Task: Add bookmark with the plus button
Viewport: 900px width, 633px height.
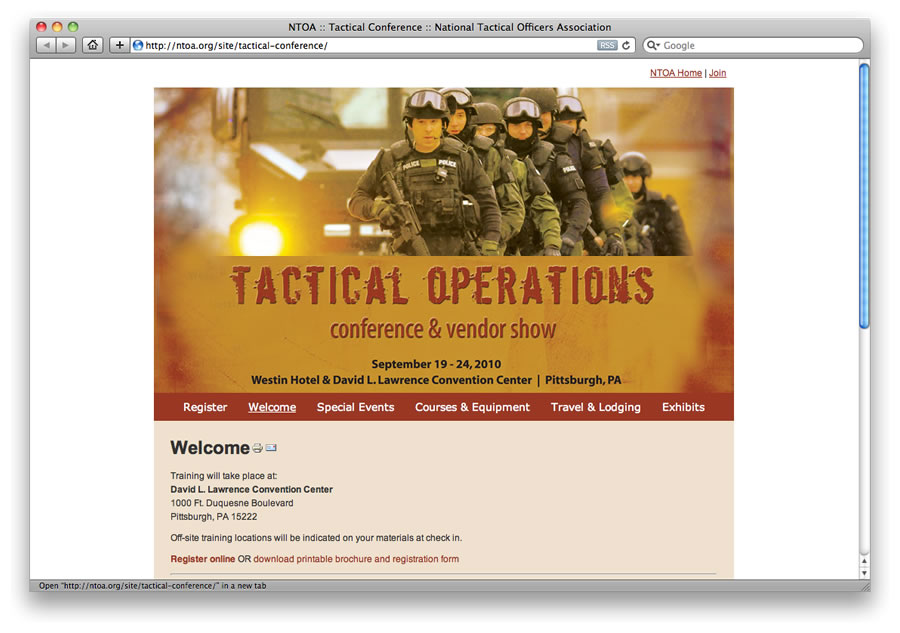Action: click(119, 45)
